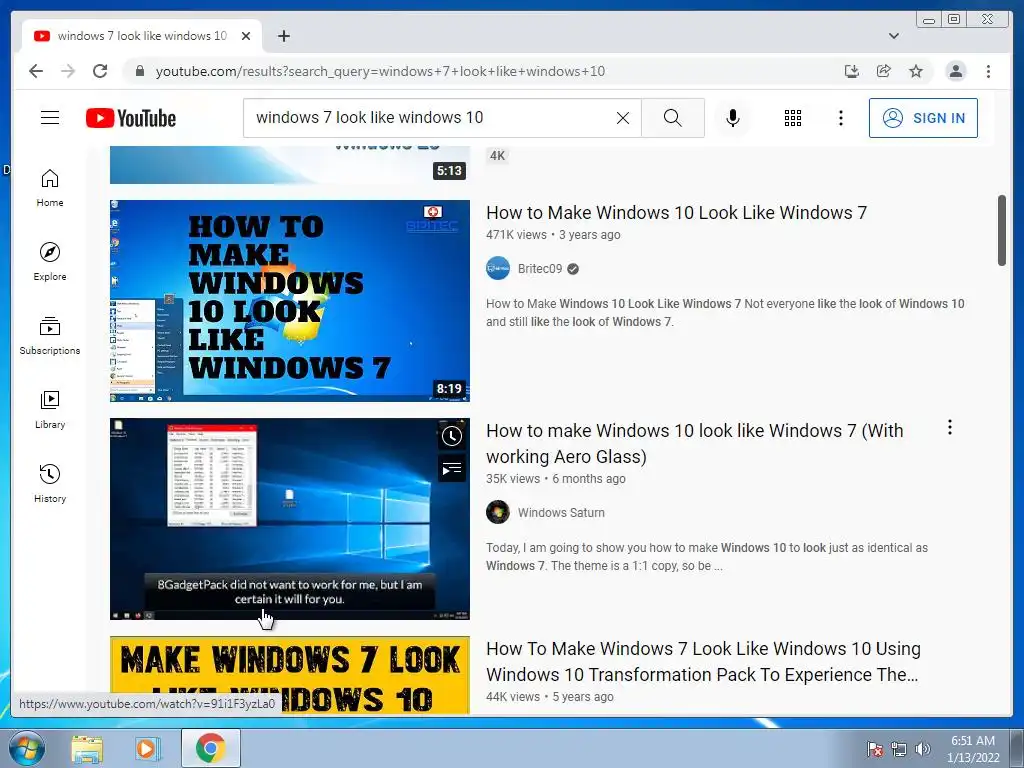
Task: Open Windows Explorer from taskbar
Action: point(87,748)
